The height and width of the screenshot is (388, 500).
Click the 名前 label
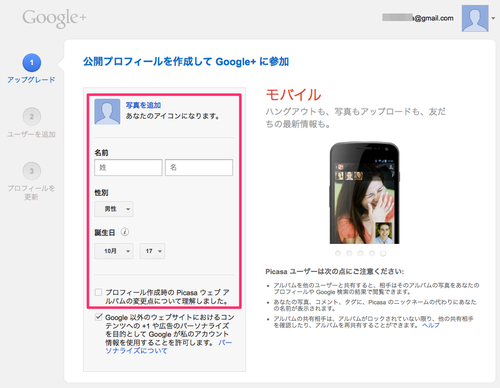pos(101,153)
